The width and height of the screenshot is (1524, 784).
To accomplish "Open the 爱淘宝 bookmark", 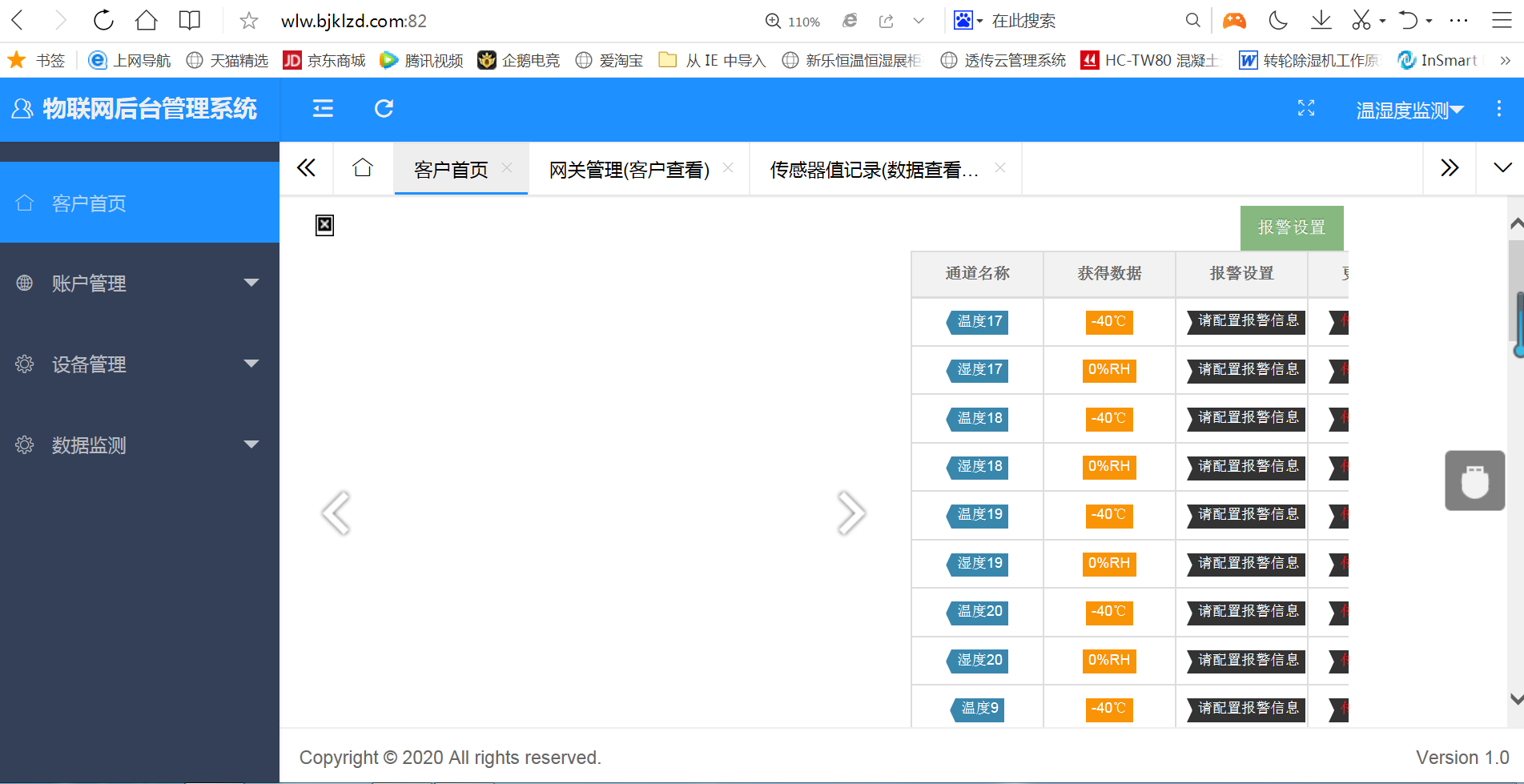I will point(609,60).
